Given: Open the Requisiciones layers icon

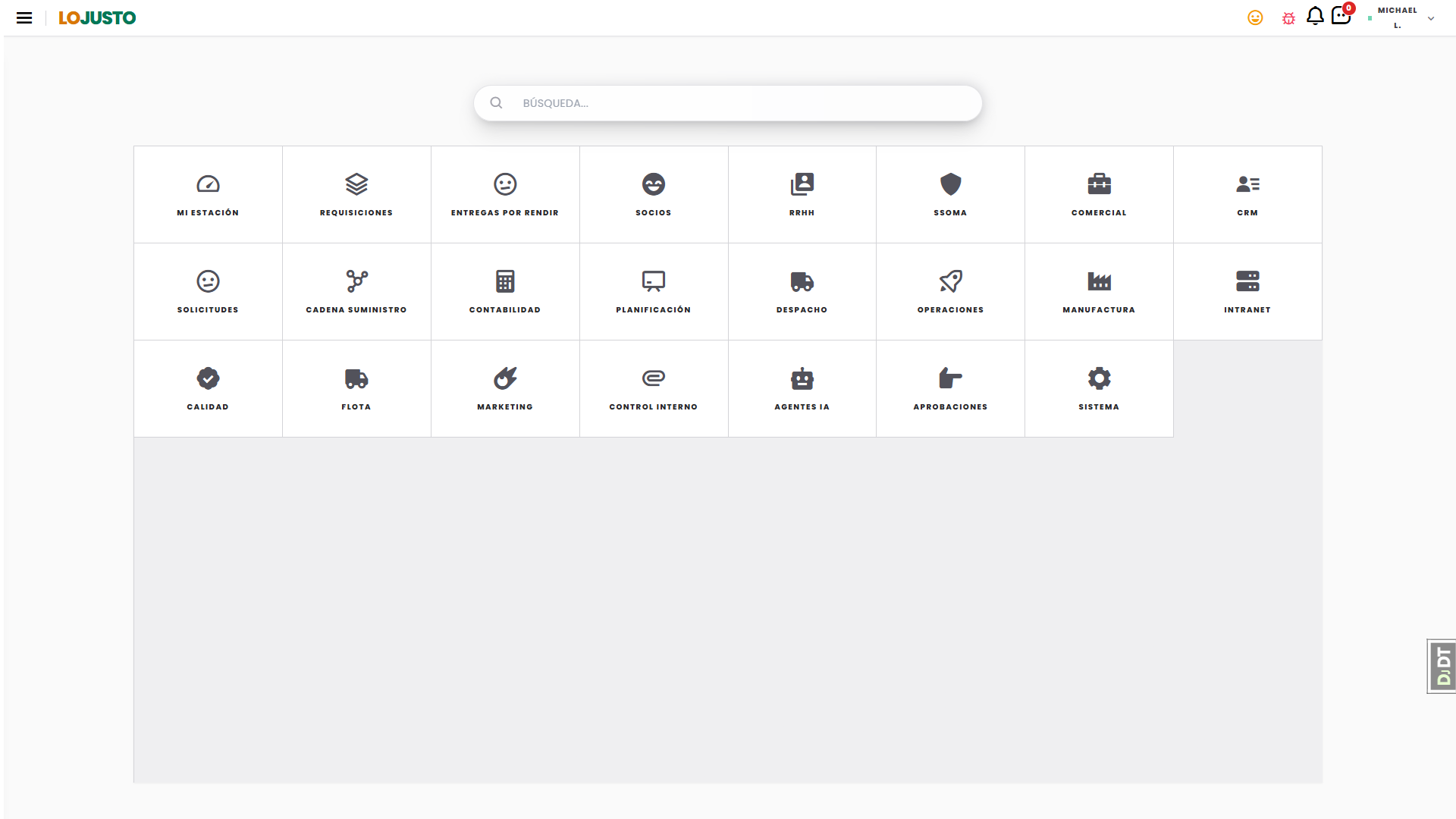Looking at the screenshot, I should click(356, 184).
